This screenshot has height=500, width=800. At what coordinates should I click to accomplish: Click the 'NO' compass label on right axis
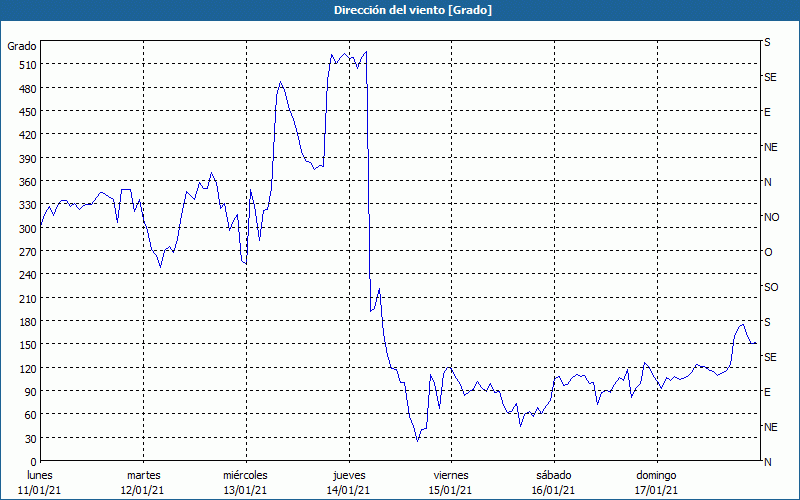click(x=772, y=217)
